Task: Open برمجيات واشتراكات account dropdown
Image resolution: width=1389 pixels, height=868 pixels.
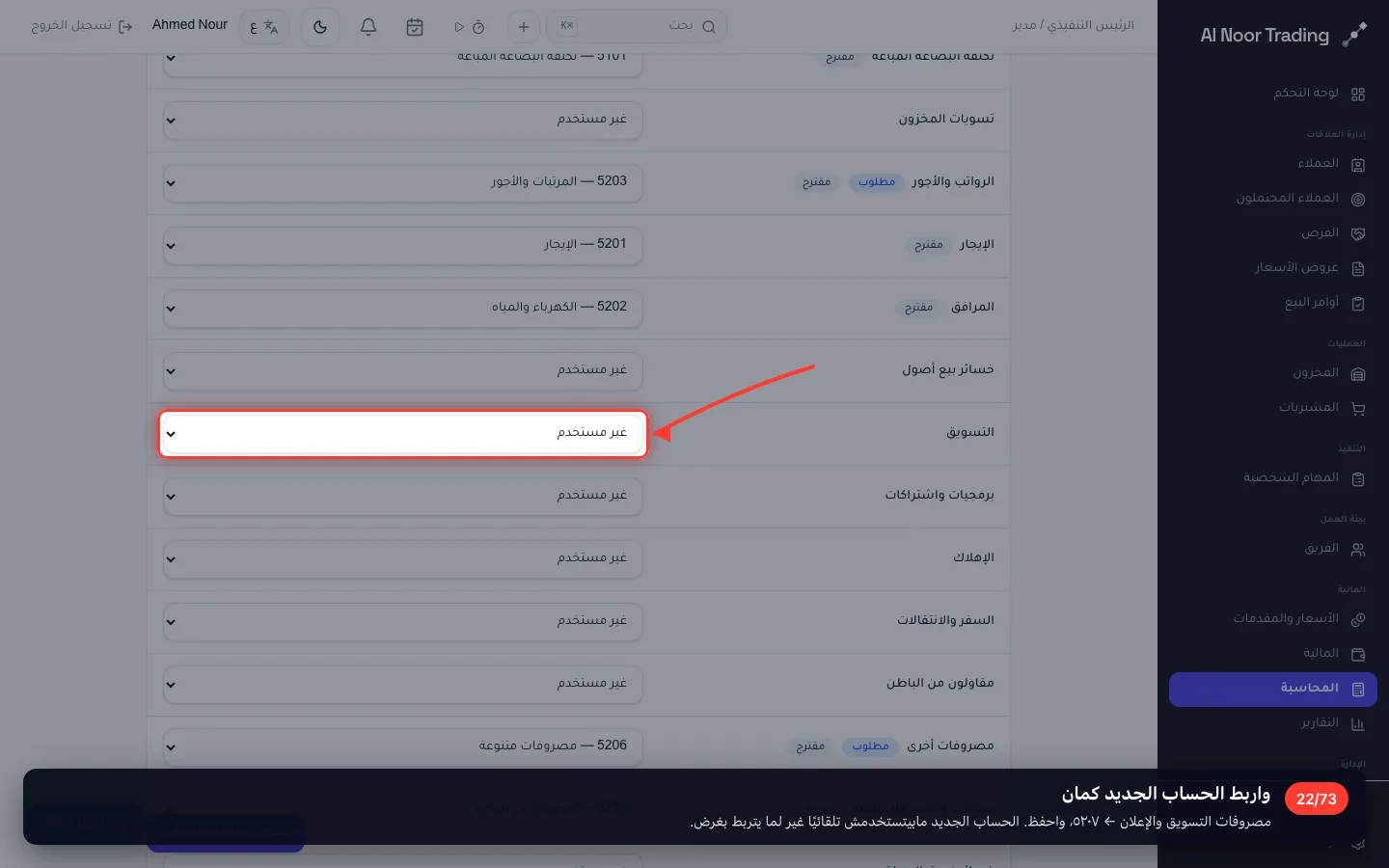Action: point(403,497)
